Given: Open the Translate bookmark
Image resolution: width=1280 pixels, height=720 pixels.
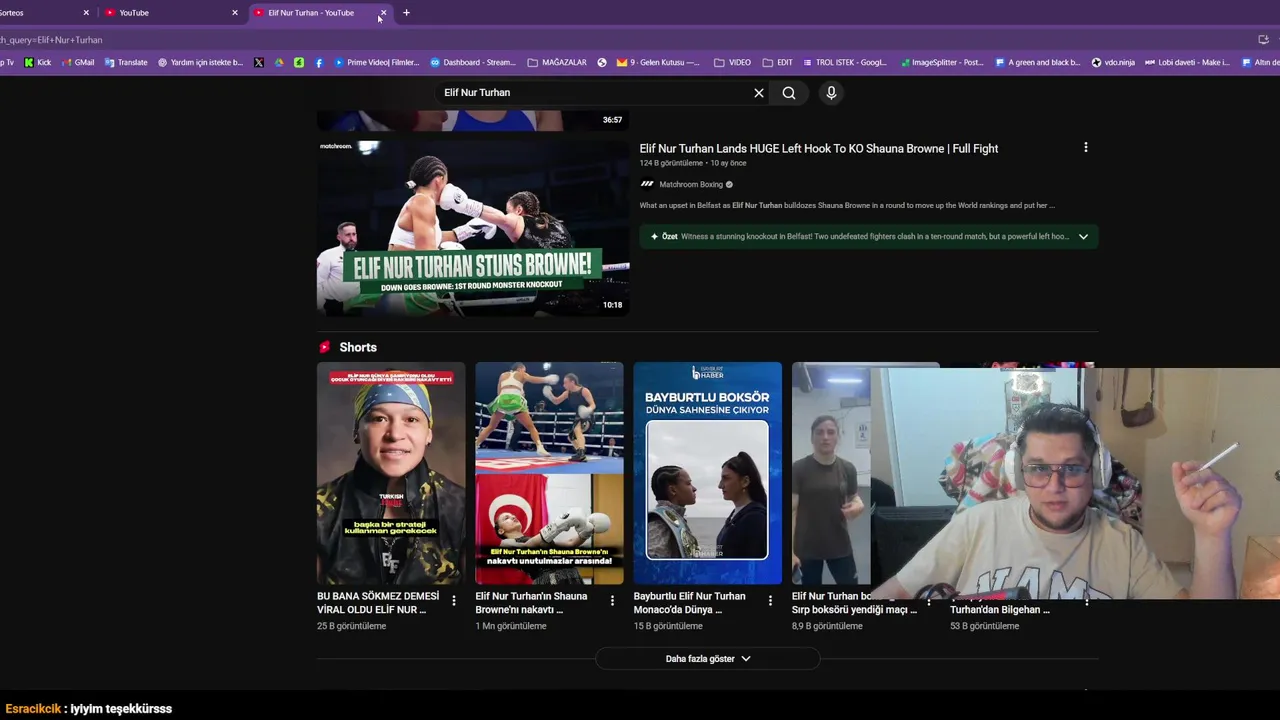Looking at the screenshot, I should pyautogui.click(x=126, y=62).
